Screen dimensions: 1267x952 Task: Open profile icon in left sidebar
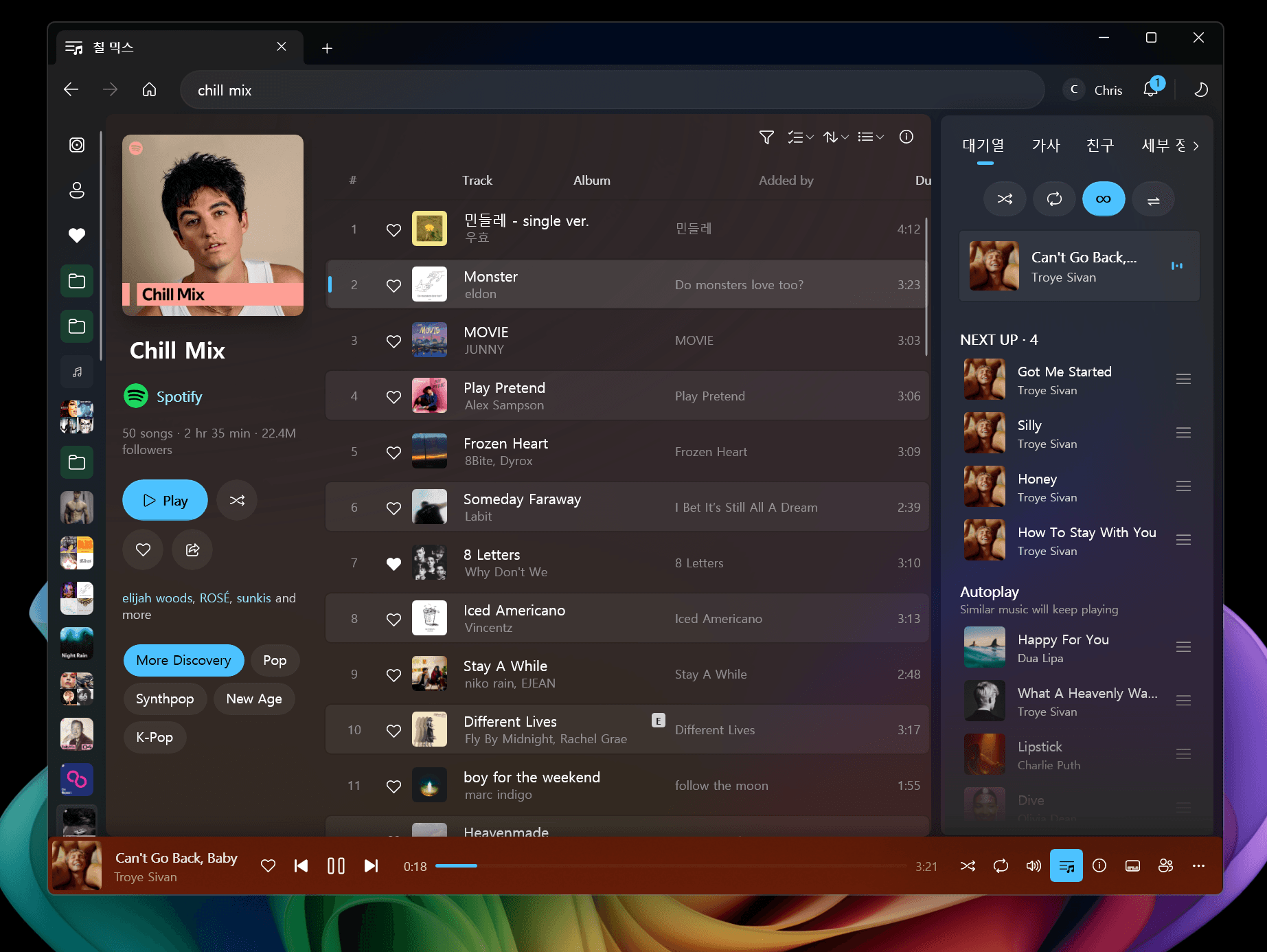[77, 190]
